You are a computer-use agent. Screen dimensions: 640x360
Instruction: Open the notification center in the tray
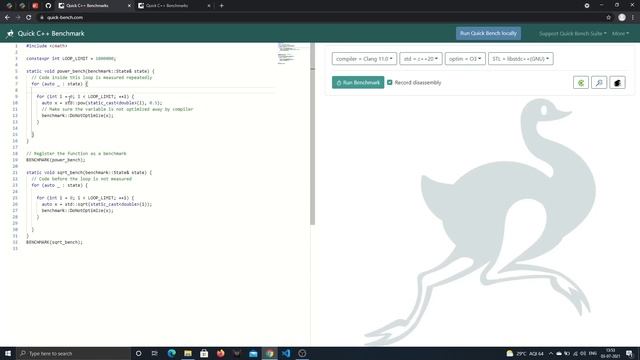630,353
